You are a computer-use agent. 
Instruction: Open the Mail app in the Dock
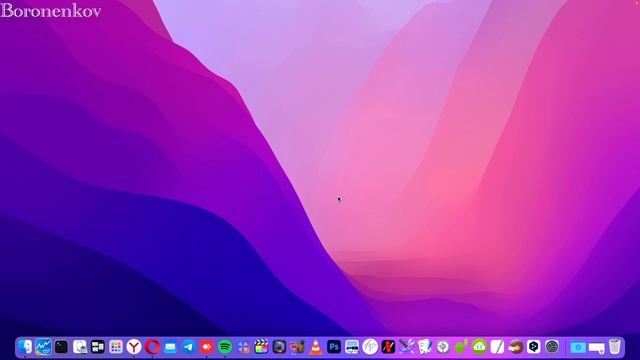(170, 347)
